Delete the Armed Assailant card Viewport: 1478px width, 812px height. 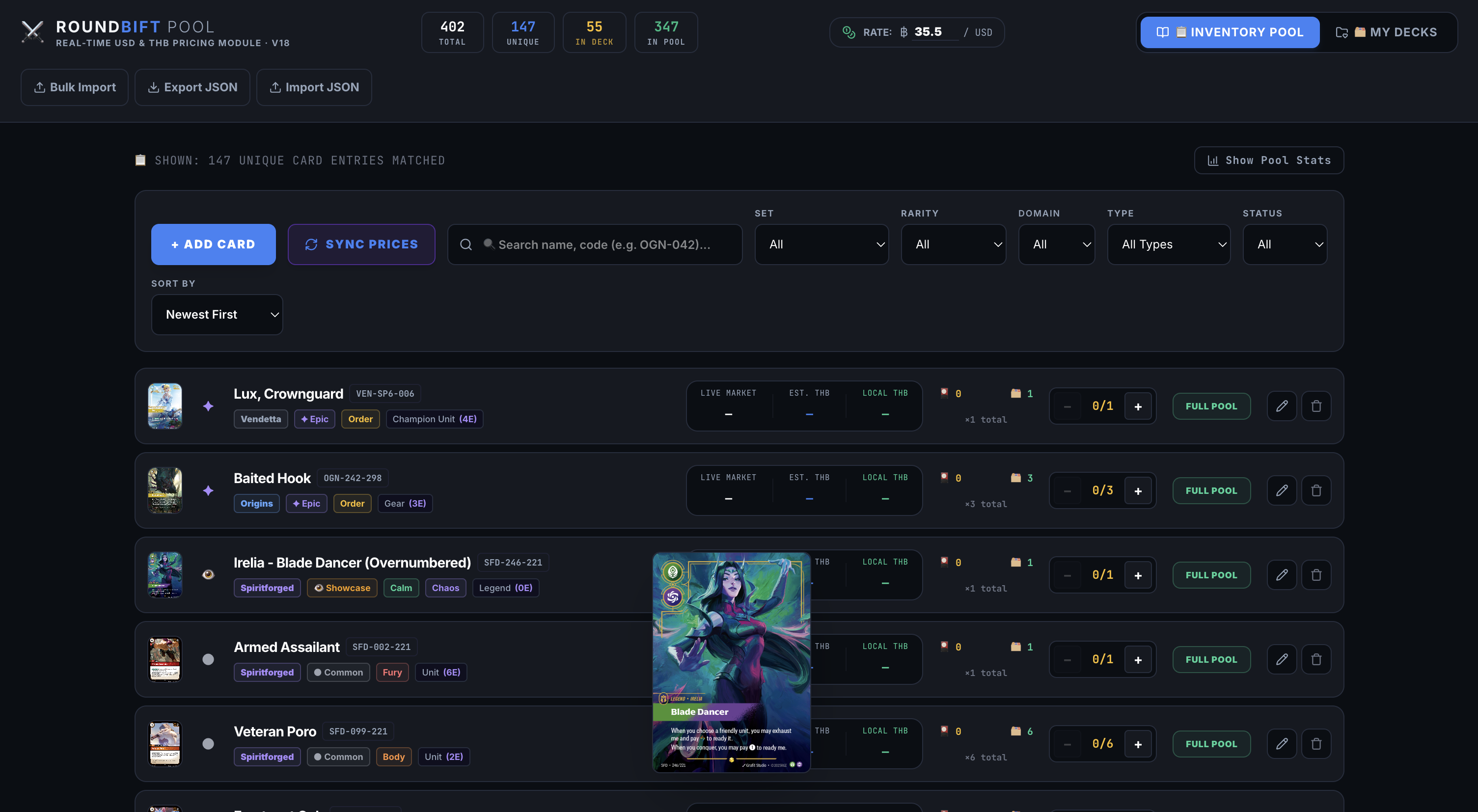[1316, 659]
